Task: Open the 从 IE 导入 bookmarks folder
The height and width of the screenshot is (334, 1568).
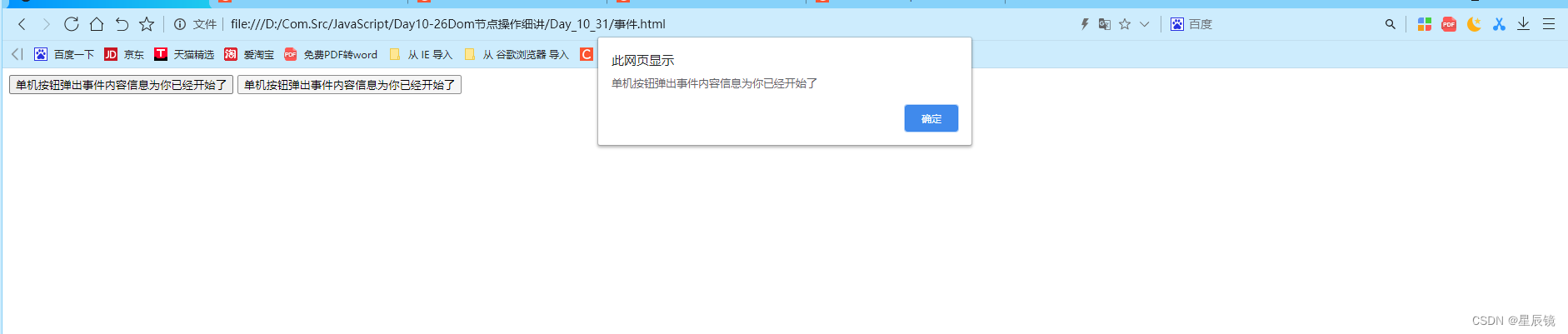Action: point(421,54)
